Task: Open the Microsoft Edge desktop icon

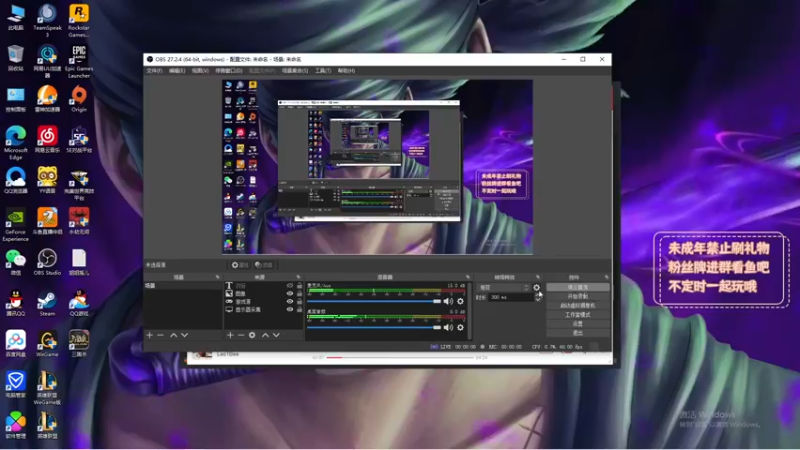Action: coord(15,143)
